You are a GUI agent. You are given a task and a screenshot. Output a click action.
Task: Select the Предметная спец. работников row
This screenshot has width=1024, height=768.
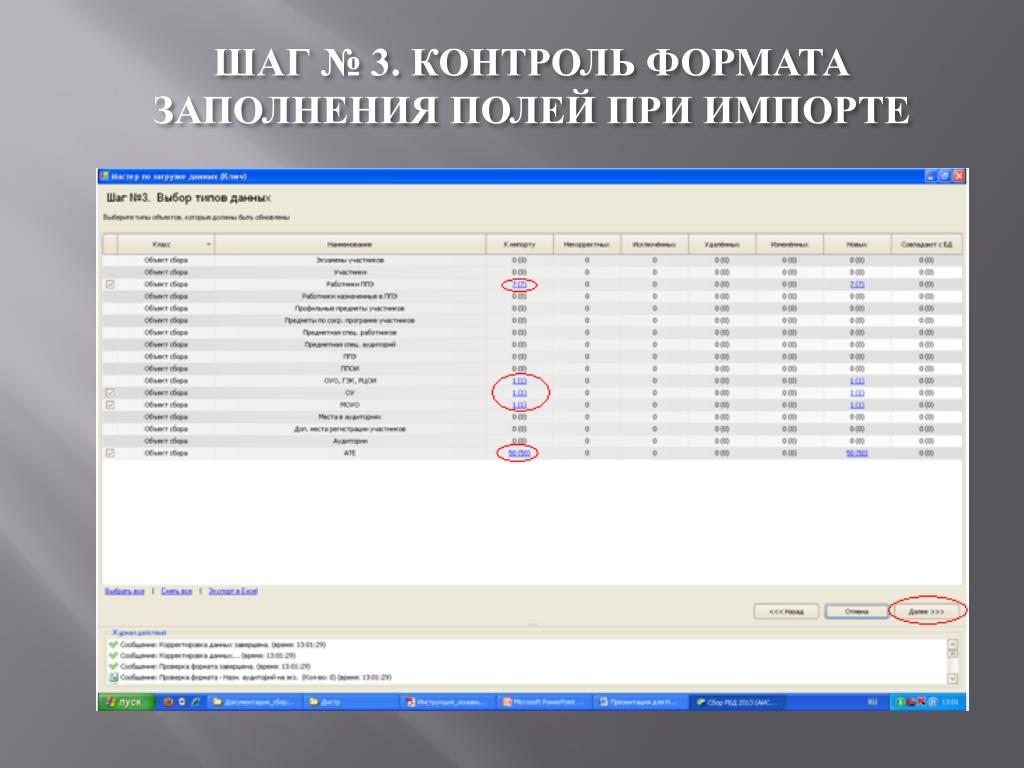point(350,332)
